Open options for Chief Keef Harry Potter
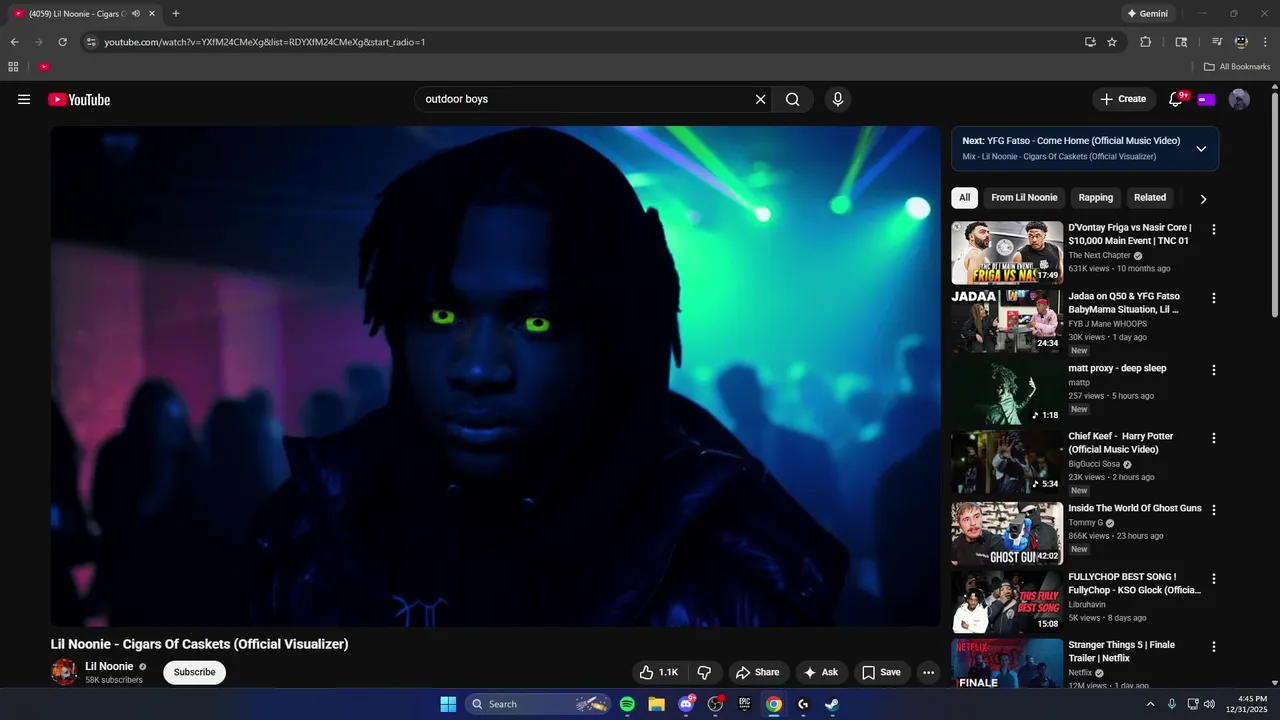This screenshot has width=1280, height=720. (1214, 438)
